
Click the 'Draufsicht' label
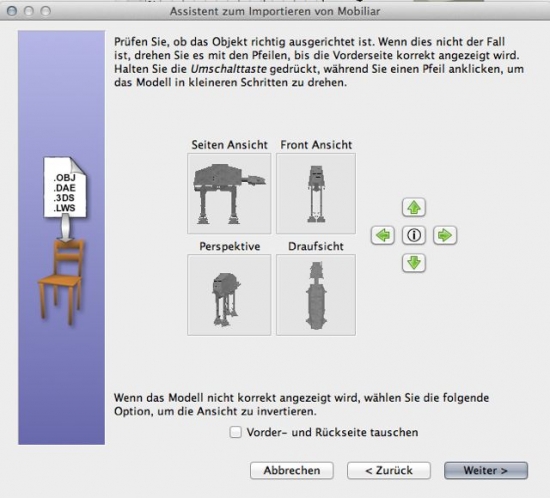click(316, 246)
